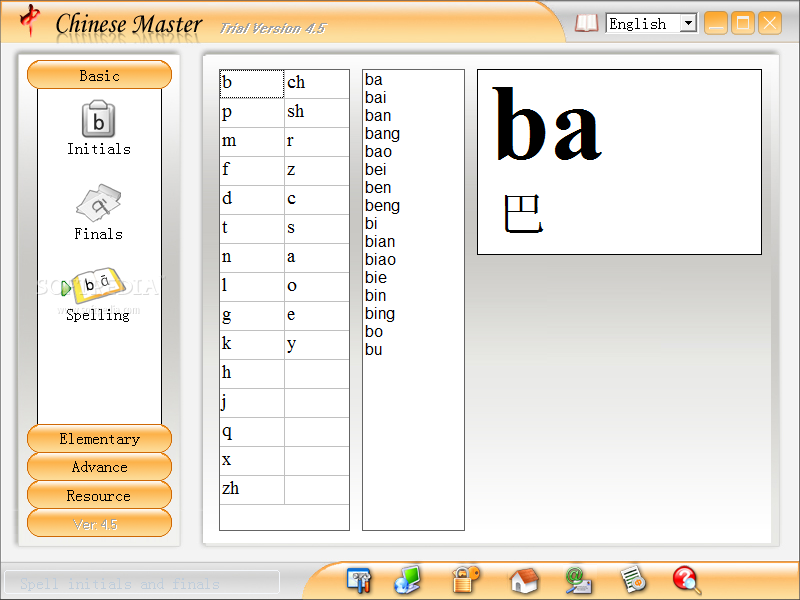Open the Spelling lesson icon
Image resolution: width=800 pixels, height=600 pixels.
pyautogui.click(x=97, y=285)
